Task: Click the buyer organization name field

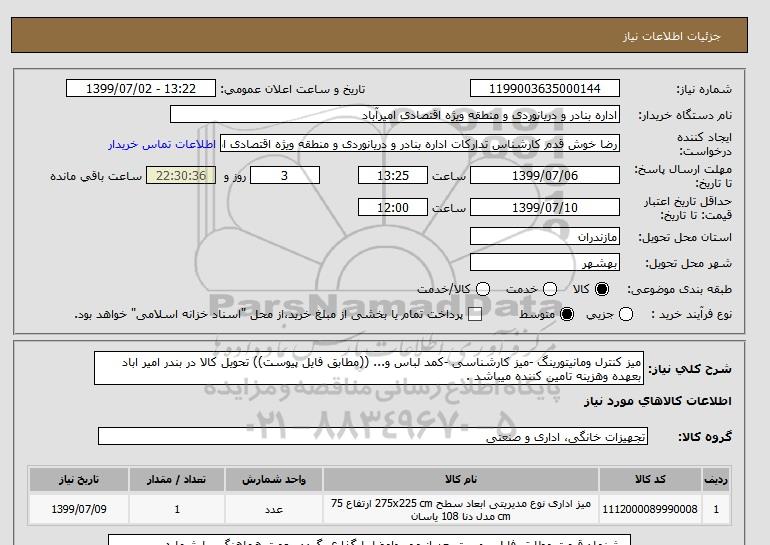Action: (395, 114)
